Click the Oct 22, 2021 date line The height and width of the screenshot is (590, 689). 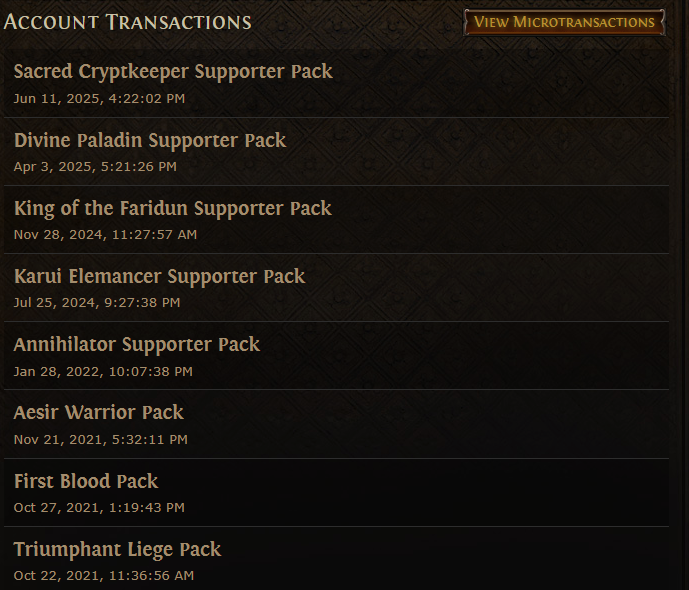point(104,575)
